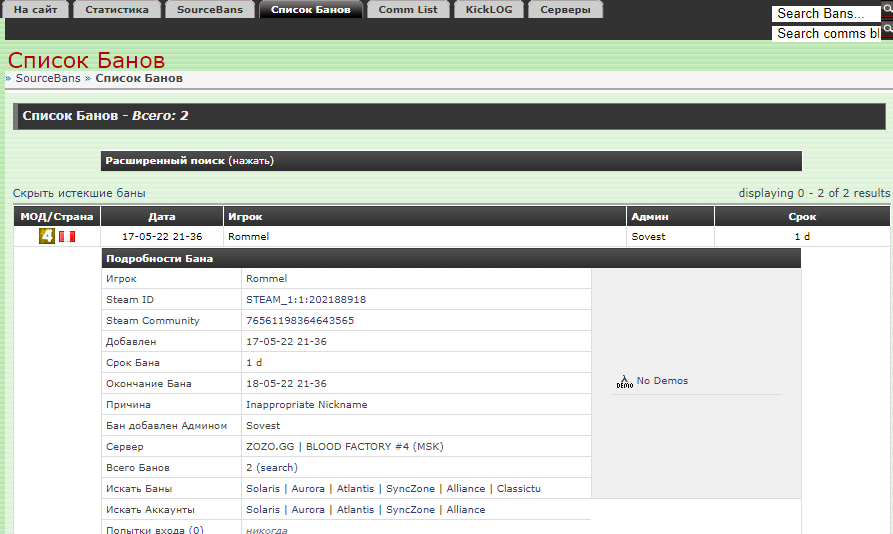Open the Статистика tab
This screenshot has height=534, width=893.
tap(117, 10)
